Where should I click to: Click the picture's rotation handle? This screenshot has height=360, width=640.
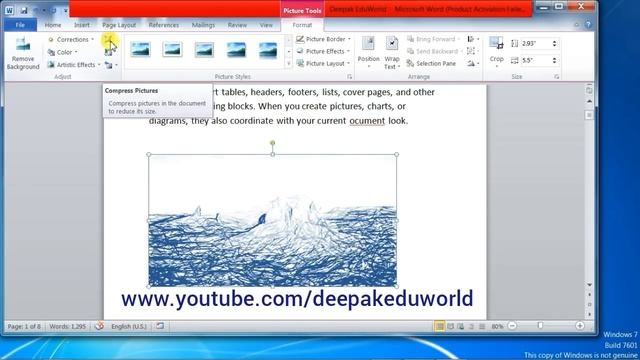(273, 143)
